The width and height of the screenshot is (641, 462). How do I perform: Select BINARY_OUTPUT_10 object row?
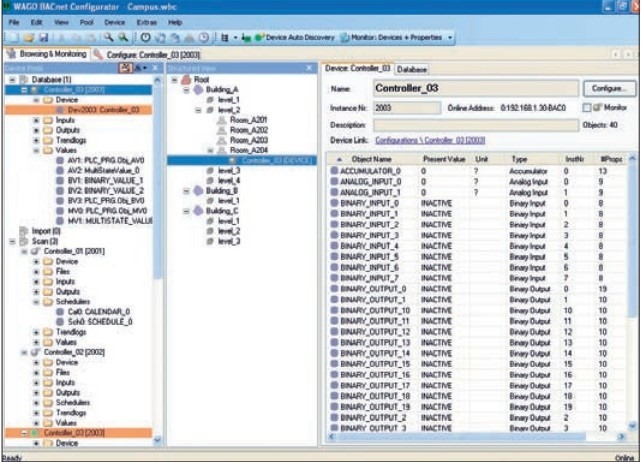point(477,310)
